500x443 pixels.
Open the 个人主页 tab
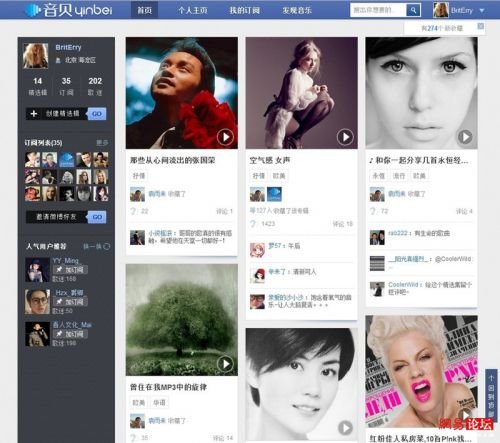tap(193, 10)
